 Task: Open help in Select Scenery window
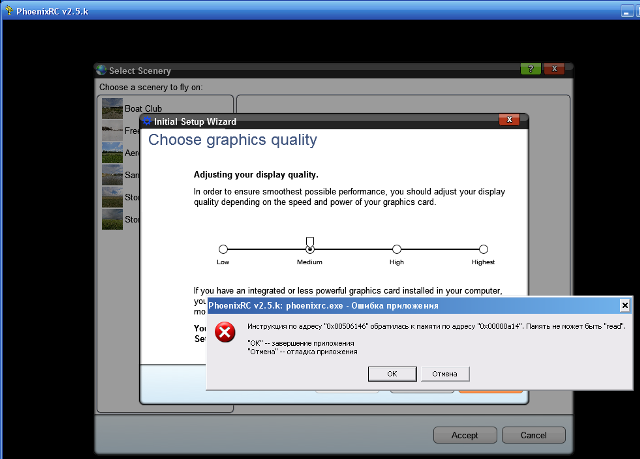tap(531, 69)
